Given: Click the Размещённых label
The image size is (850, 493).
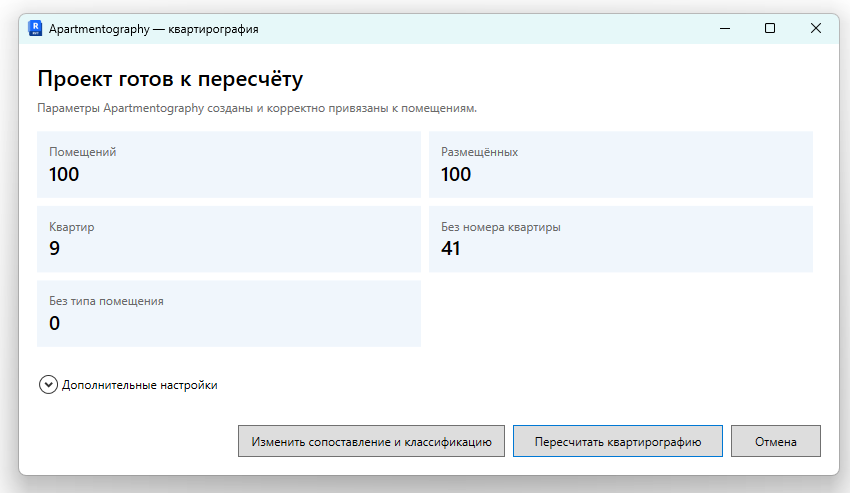Looking at the screenshot, I should click(x=479, y=152).
